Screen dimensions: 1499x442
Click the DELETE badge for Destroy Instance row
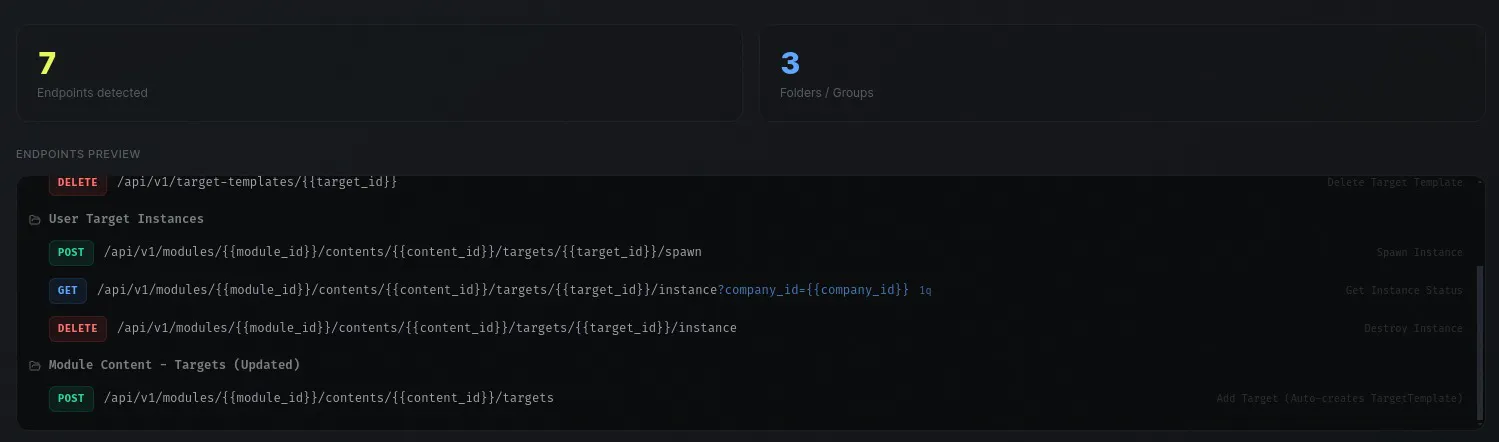pyautogui.click(x=78, y=328)
